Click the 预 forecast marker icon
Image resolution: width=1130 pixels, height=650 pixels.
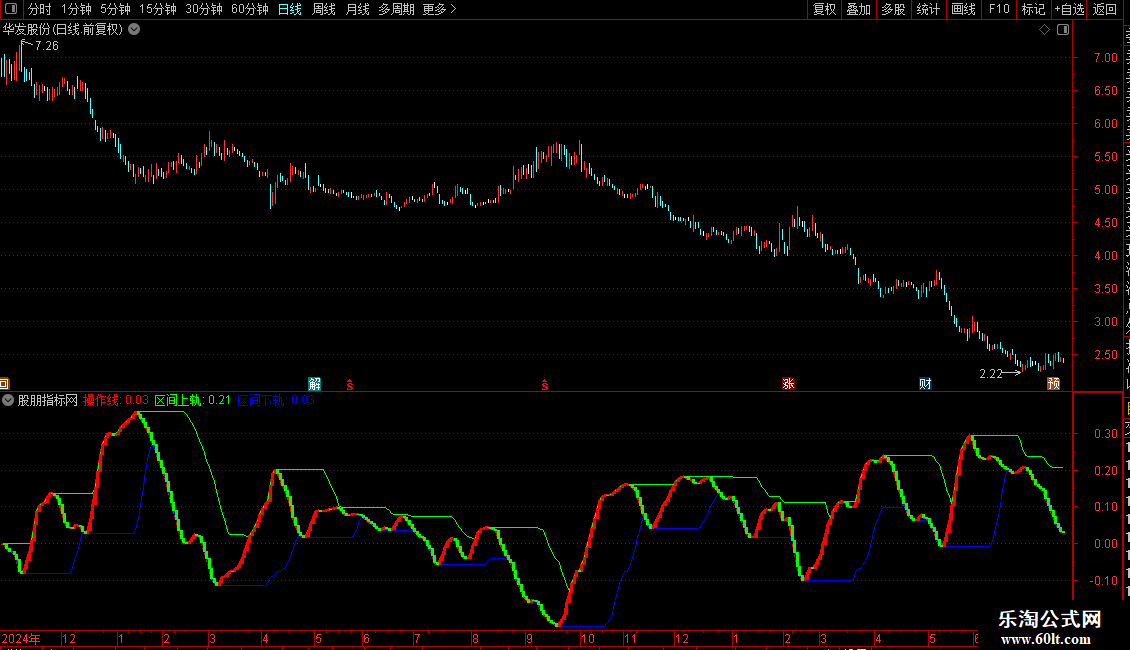(1054, 383)
